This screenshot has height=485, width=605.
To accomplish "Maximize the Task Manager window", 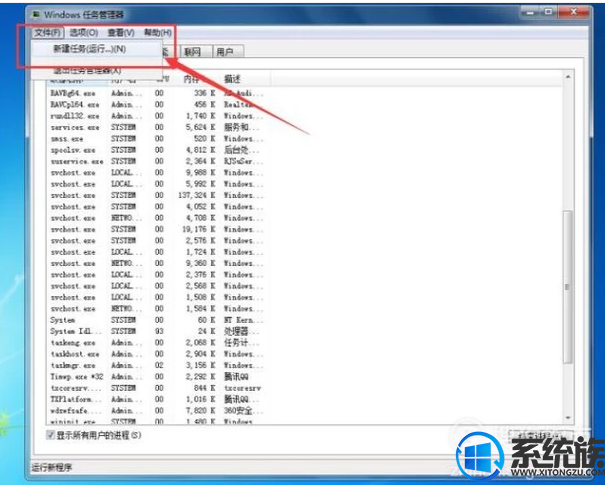I will (x=548, y=13).
